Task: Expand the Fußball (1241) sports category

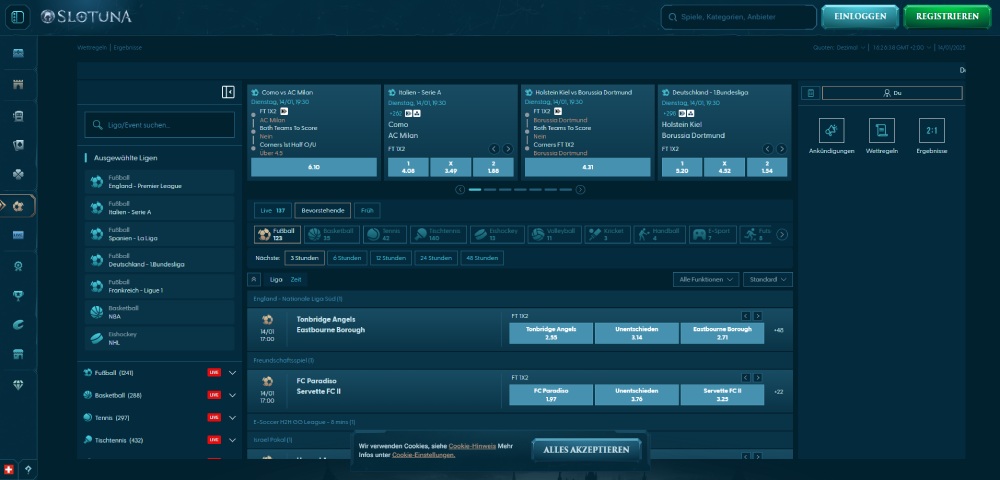Action: coord(232,372)
